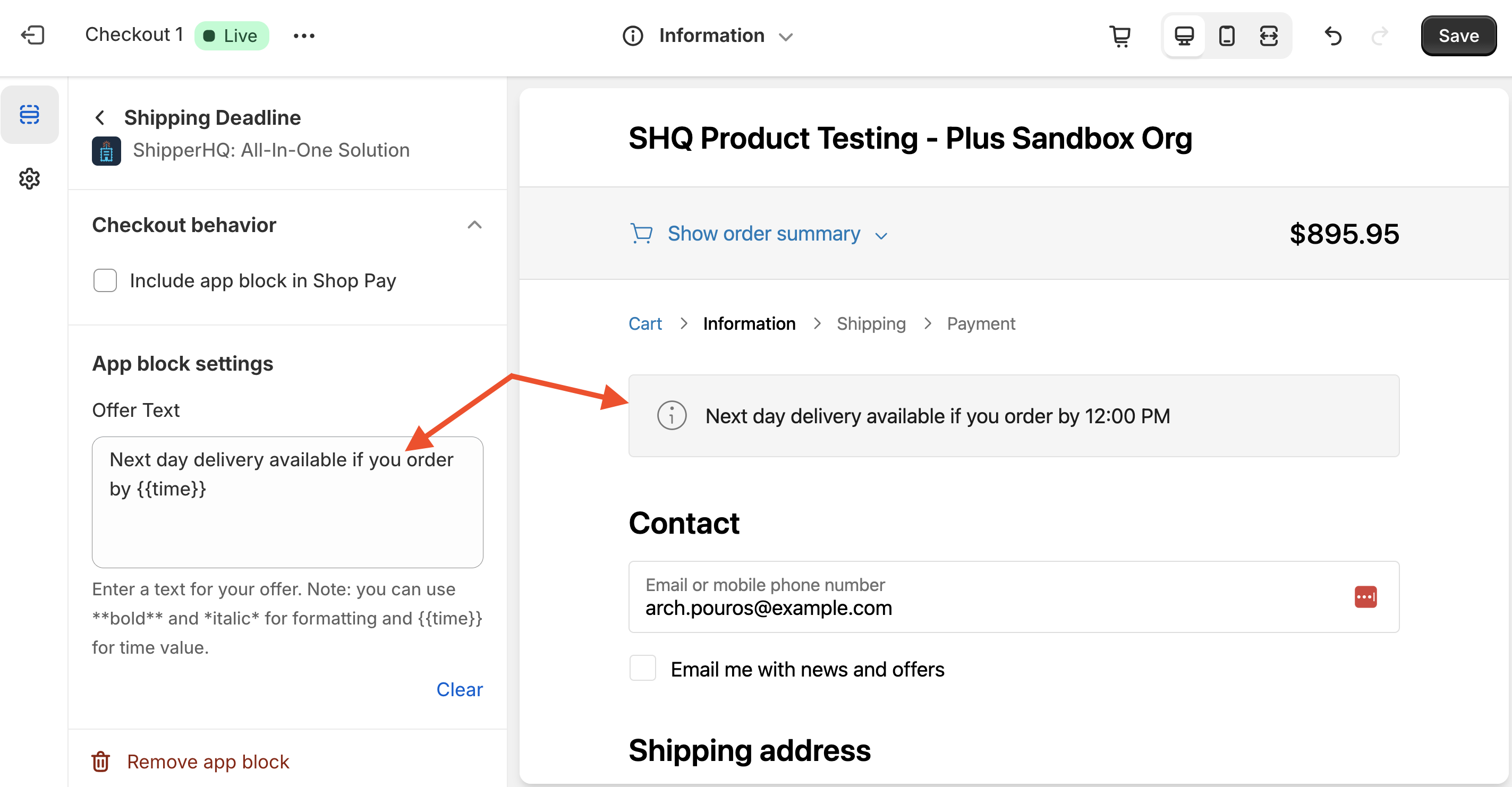Image resolution: width=1512 pixels, height=787 pixels.
Task: Click the cart preview icon in toolbar
Action: pyautogui.click(x=1120, y=36)
